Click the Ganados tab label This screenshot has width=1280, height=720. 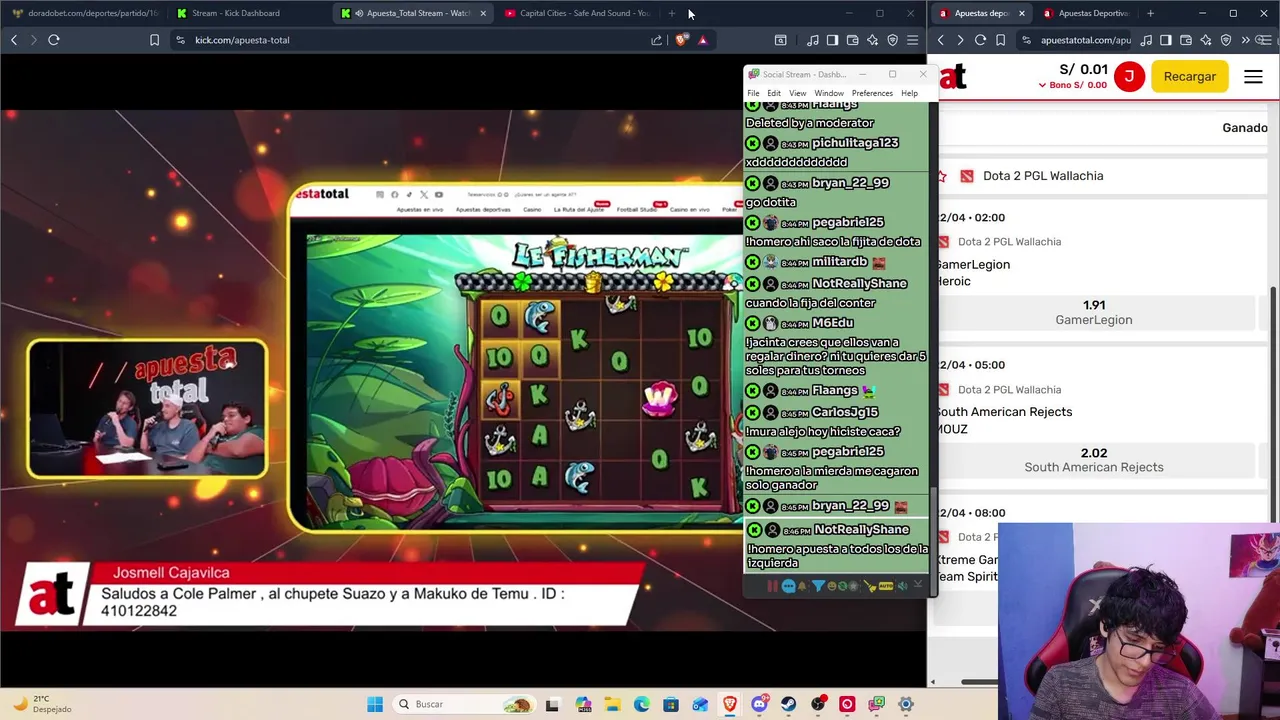click(1245, 128)
